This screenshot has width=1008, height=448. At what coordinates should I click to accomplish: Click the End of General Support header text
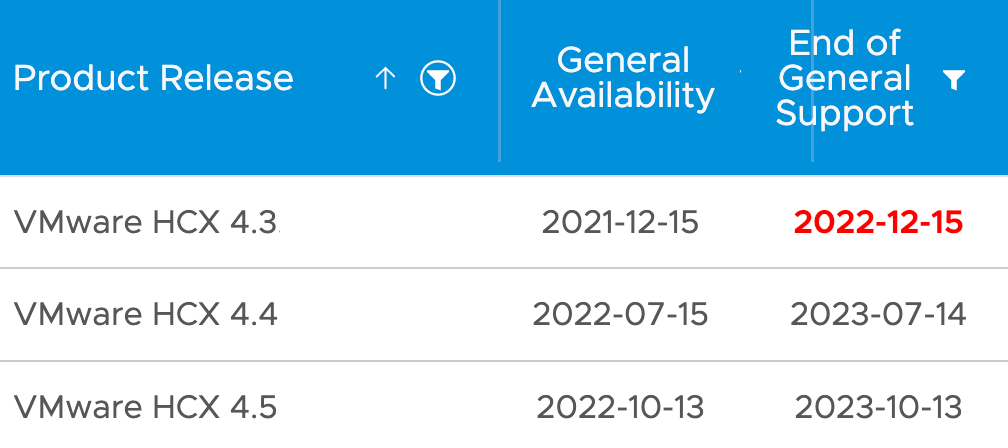pos(845,78)
